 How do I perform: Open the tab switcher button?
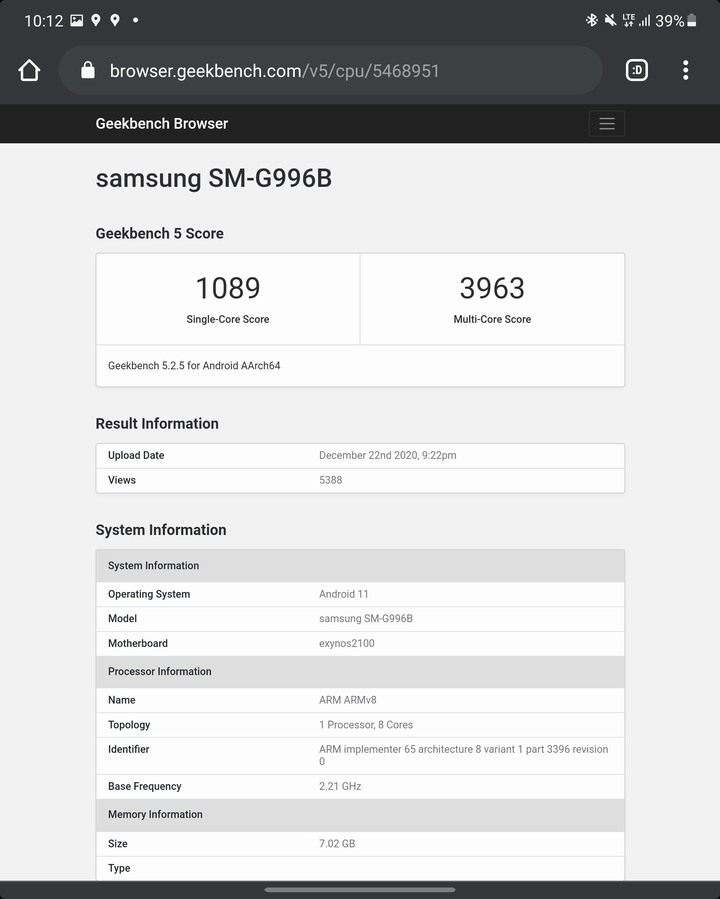pos(636,71)
